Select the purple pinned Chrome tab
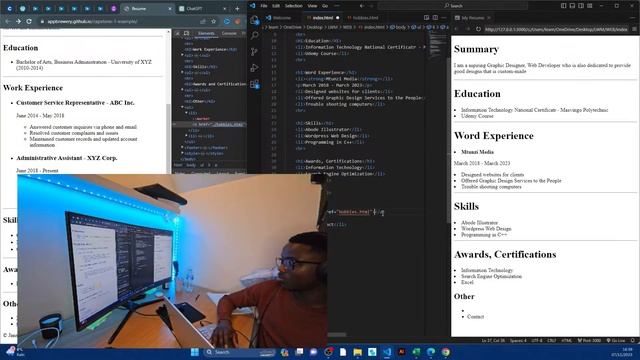 click(x=113, y=9)
